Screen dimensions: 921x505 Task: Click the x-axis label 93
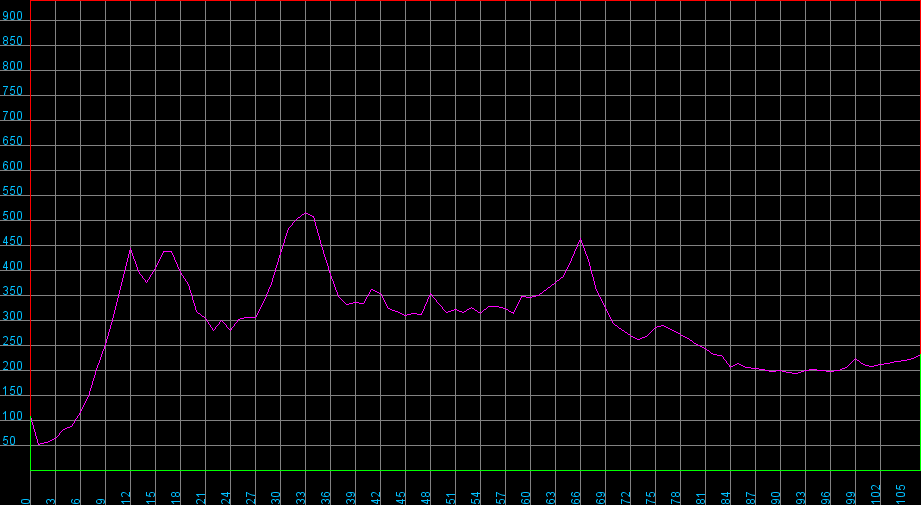point(801,498)
